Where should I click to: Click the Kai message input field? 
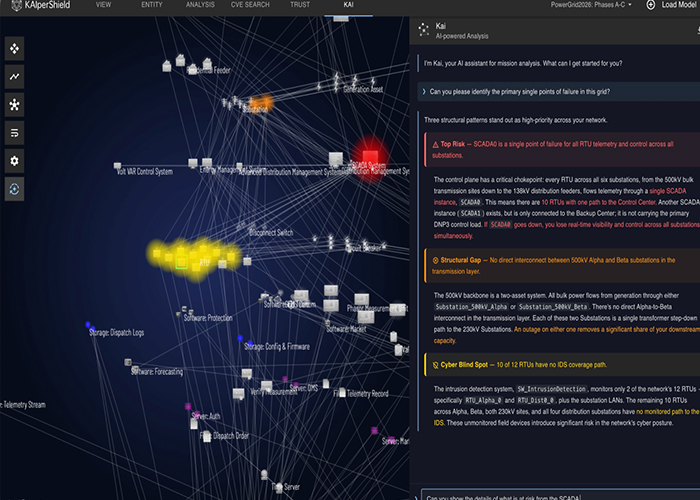pyautogui.click(x=560, y=495)
